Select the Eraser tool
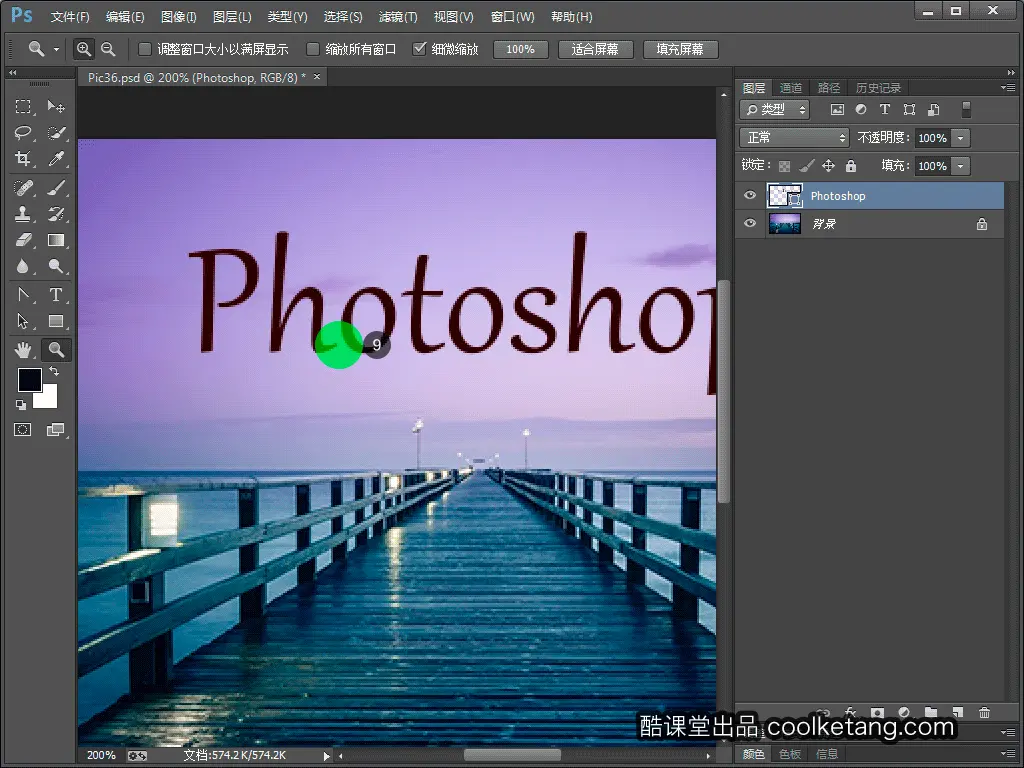The width and height of the screenshot is (1024, 768). 23,240
